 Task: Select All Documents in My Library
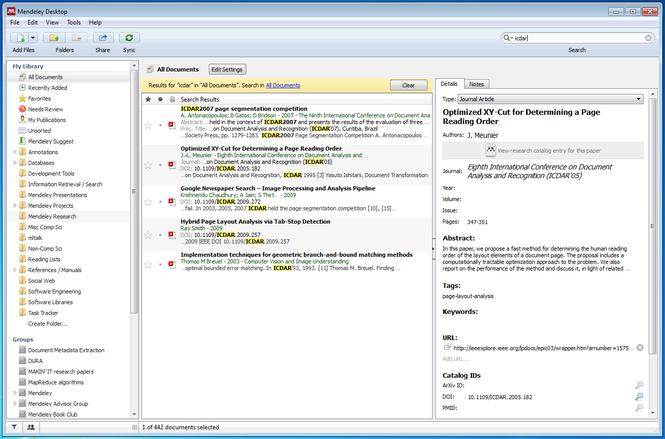[45, 77]
